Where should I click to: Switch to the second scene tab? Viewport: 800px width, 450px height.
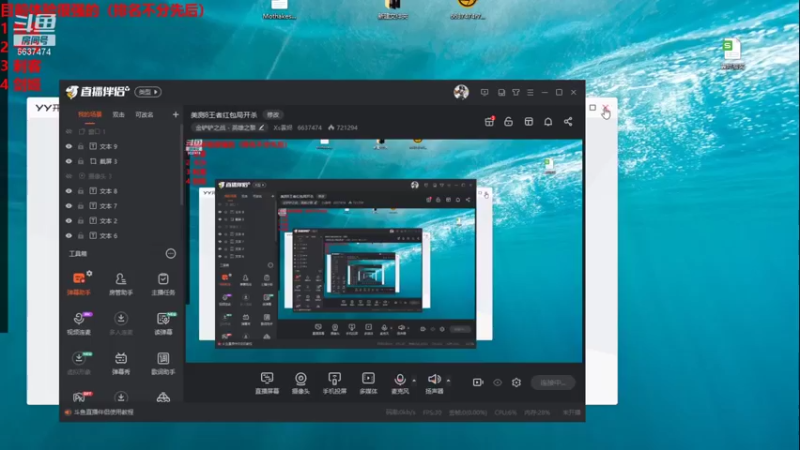pos(118,114)
